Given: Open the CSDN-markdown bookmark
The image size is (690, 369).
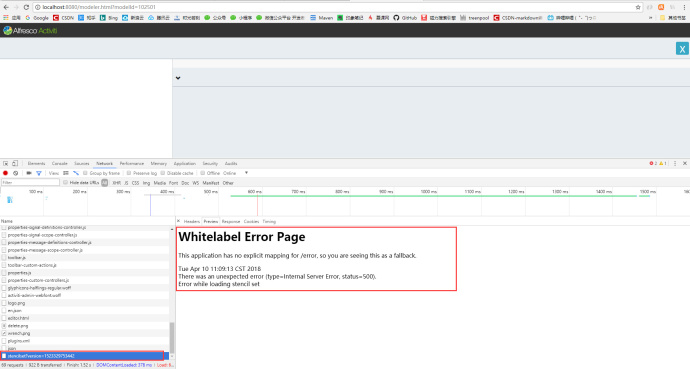Looking at the screenshot, I should pos(518,18).
